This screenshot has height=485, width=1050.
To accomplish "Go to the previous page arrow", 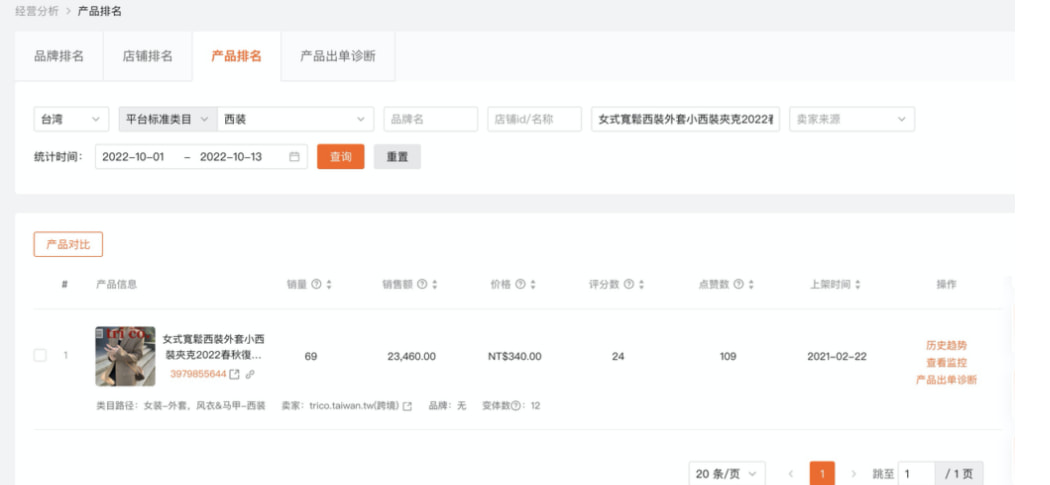I will (x=791, y=474).
